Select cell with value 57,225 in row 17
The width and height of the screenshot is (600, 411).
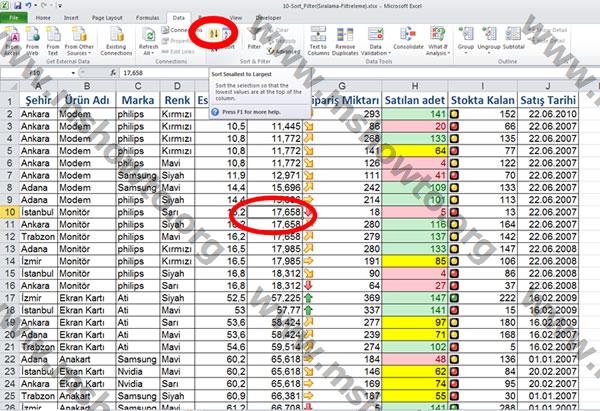click(x=275, y=298)
